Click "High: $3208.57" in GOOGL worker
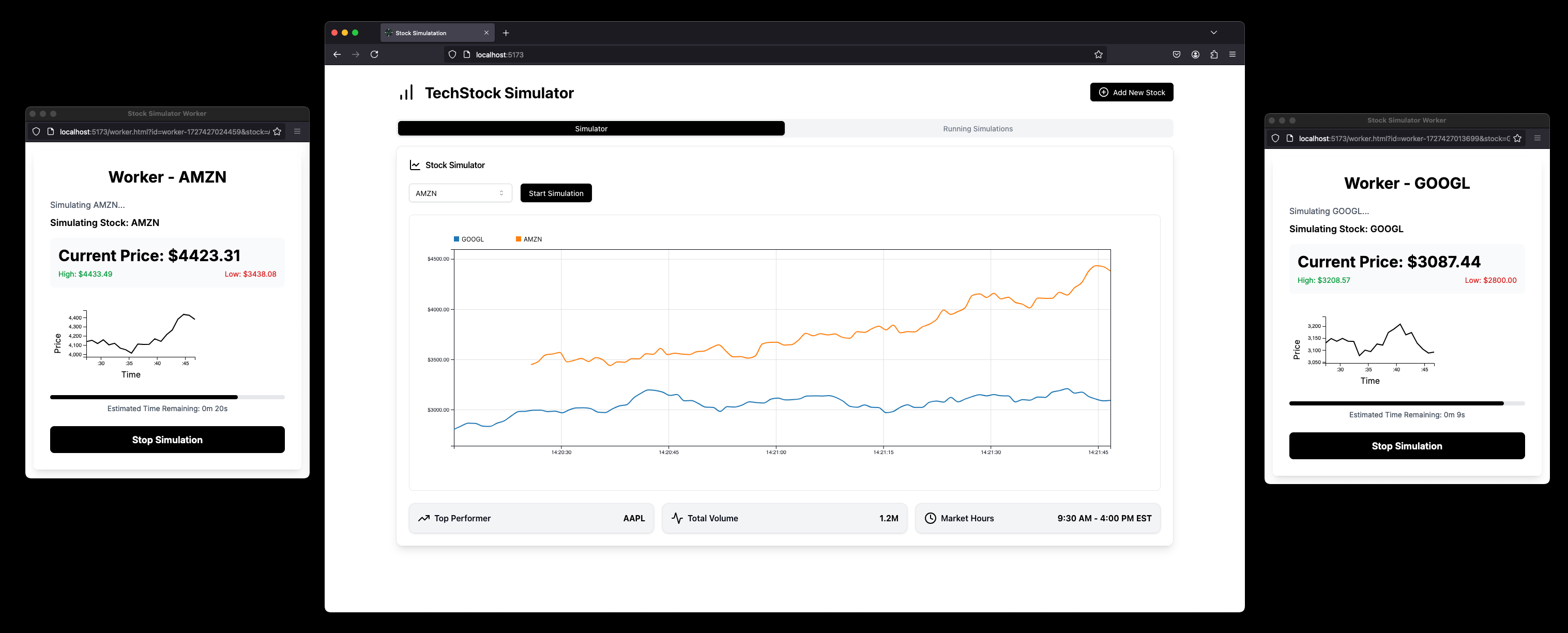 click(1324, 280)
